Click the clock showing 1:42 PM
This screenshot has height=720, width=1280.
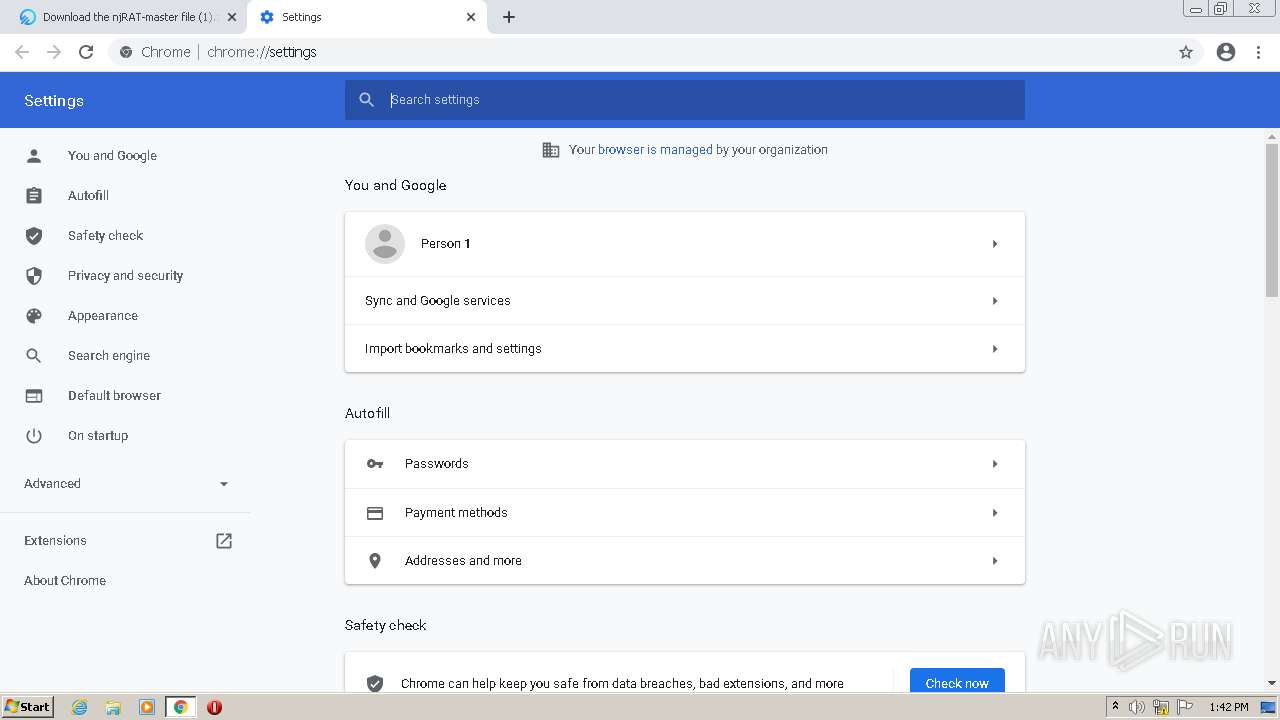(x=1228, y=707)
